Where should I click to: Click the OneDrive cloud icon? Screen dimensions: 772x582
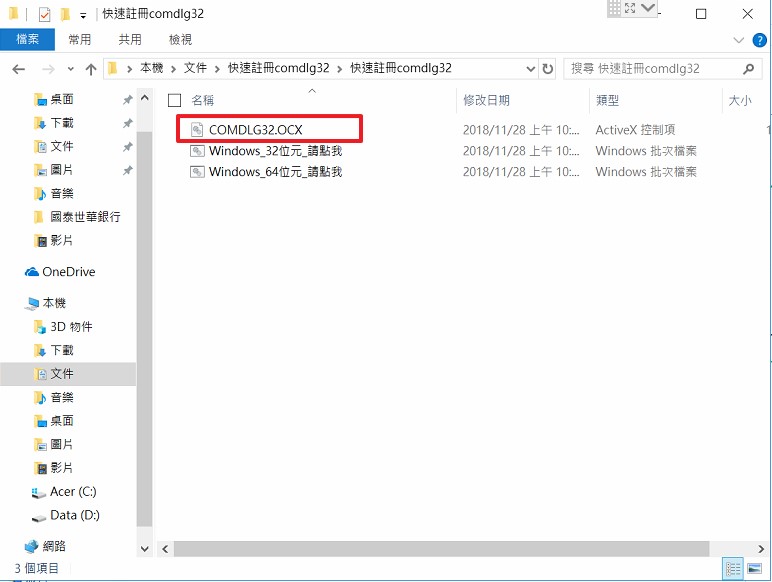click(x=32, y=272)
